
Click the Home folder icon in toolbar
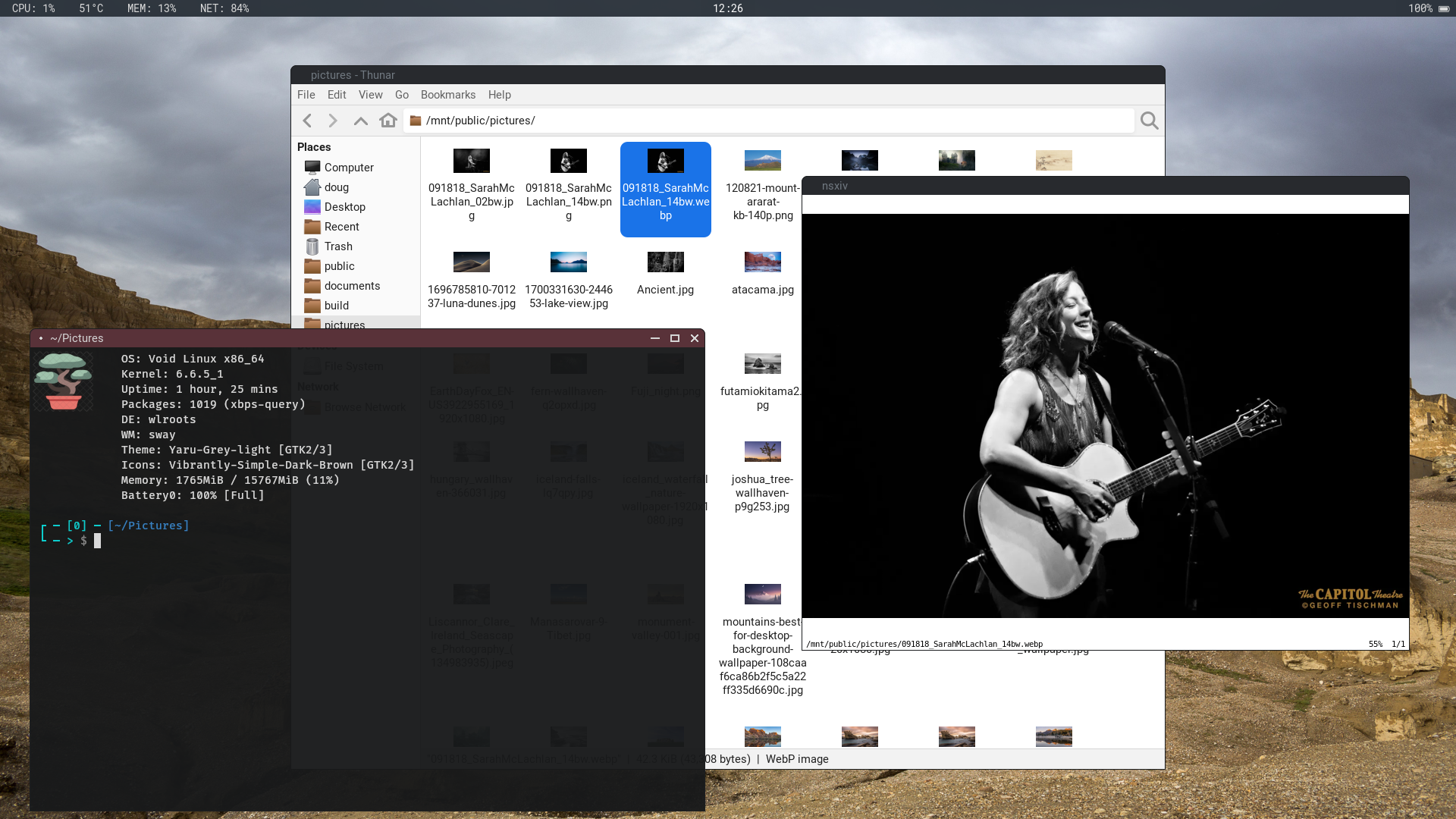tap(388, 121)
